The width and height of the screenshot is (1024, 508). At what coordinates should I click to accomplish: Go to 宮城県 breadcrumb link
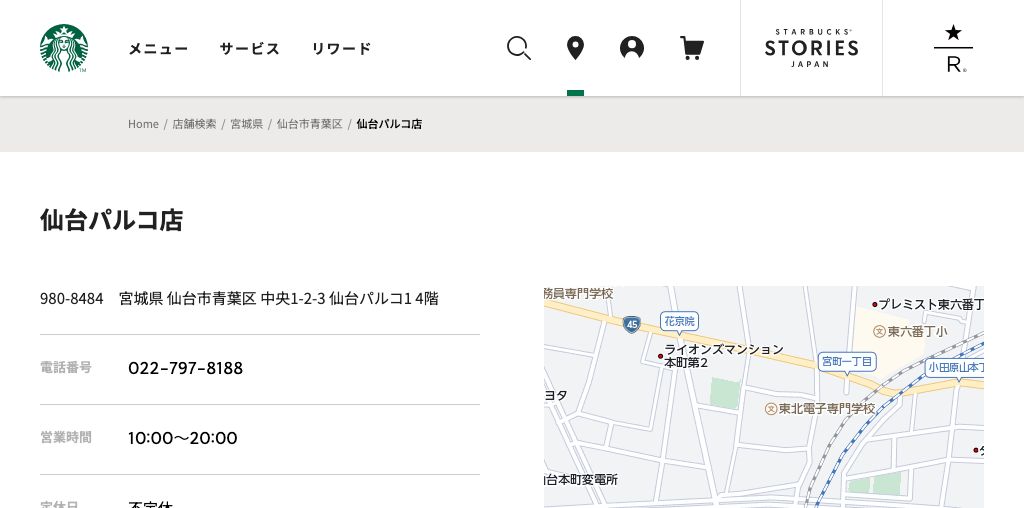pyautogui.click(x=246, y=124)
